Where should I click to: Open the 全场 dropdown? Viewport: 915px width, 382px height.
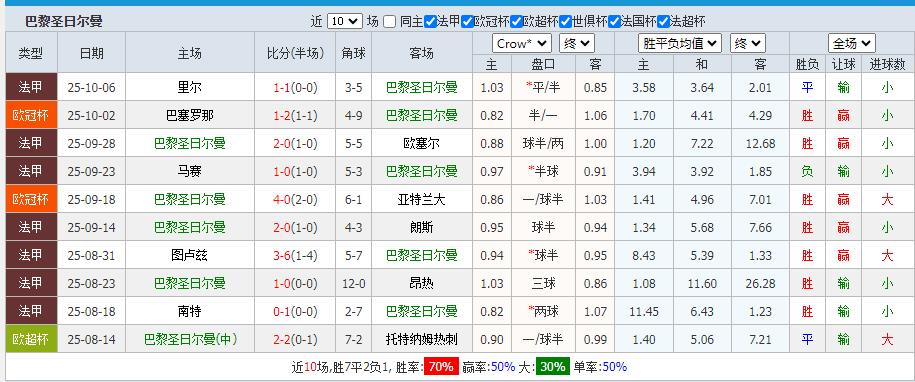point(851,43)
